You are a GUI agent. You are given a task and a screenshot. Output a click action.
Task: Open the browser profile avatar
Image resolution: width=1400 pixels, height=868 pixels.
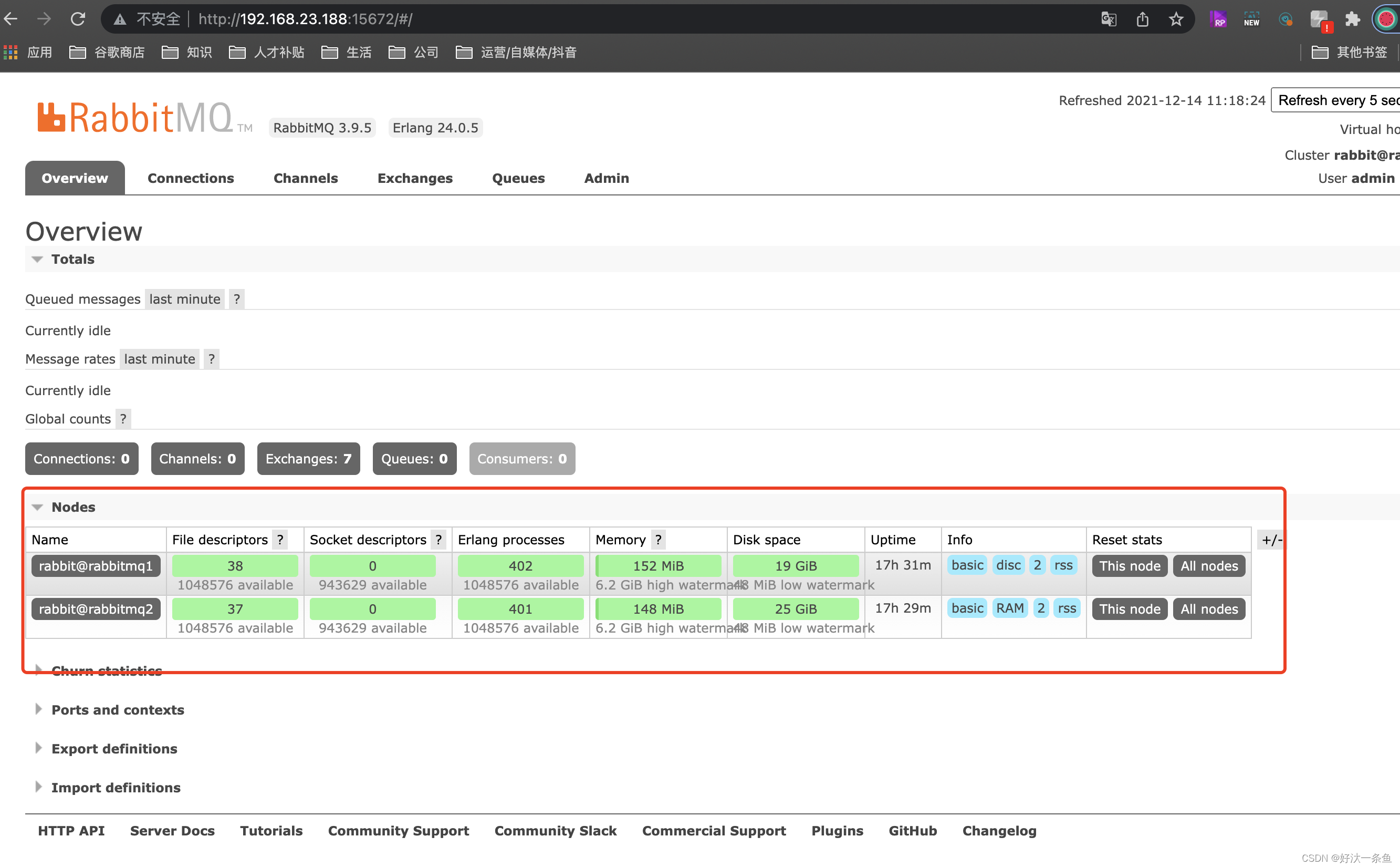click(1386, 19)
